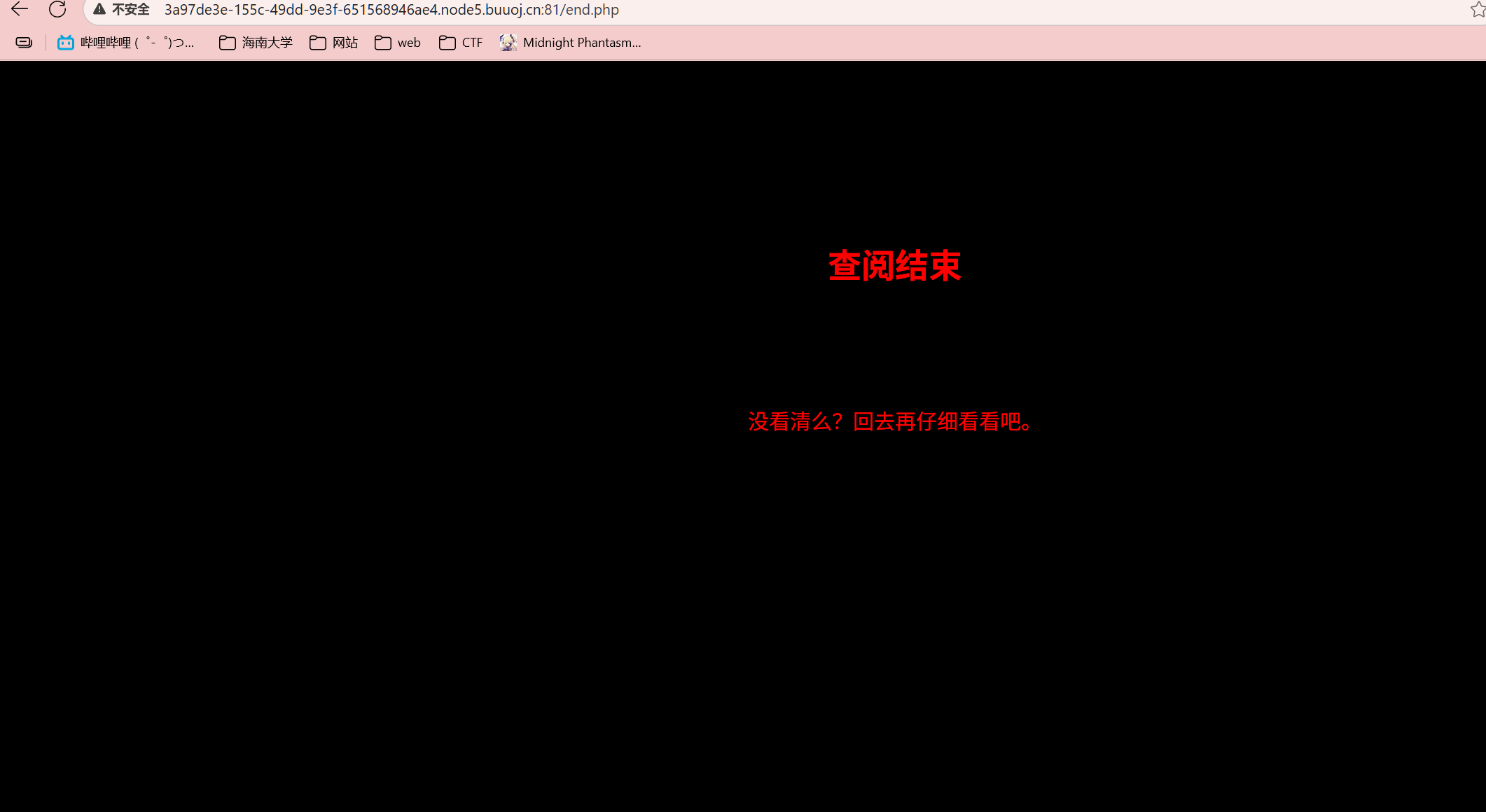Reload the end.php page
This screenshot has height=812, width=1486.
(57, 9)
